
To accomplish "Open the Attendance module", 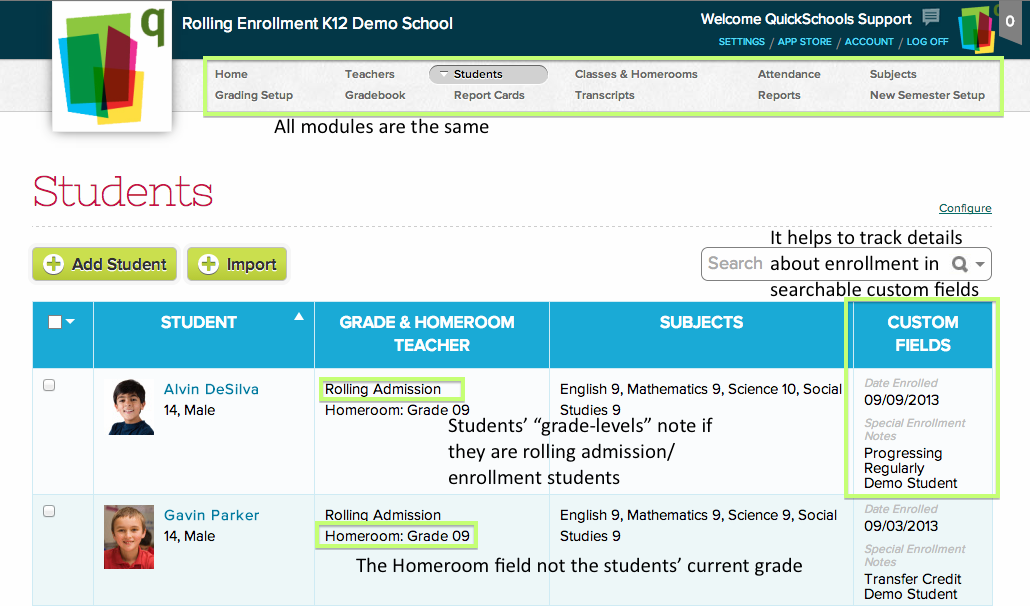I will 789,74.
